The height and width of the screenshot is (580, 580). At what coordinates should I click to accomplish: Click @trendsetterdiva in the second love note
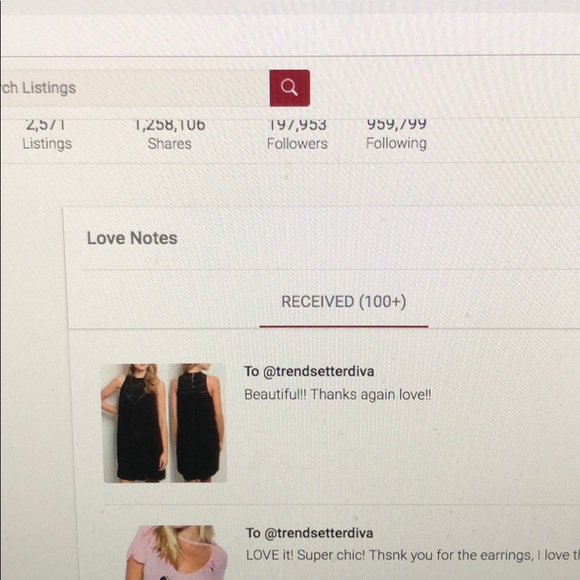[318, 533]
